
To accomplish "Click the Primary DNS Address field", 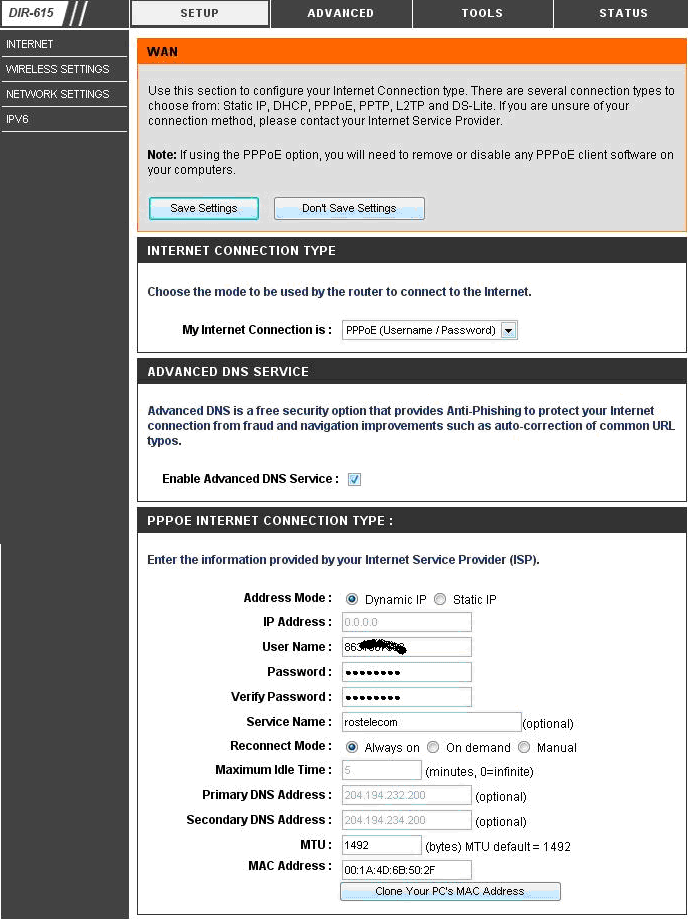I will click(x=407, y=795).
